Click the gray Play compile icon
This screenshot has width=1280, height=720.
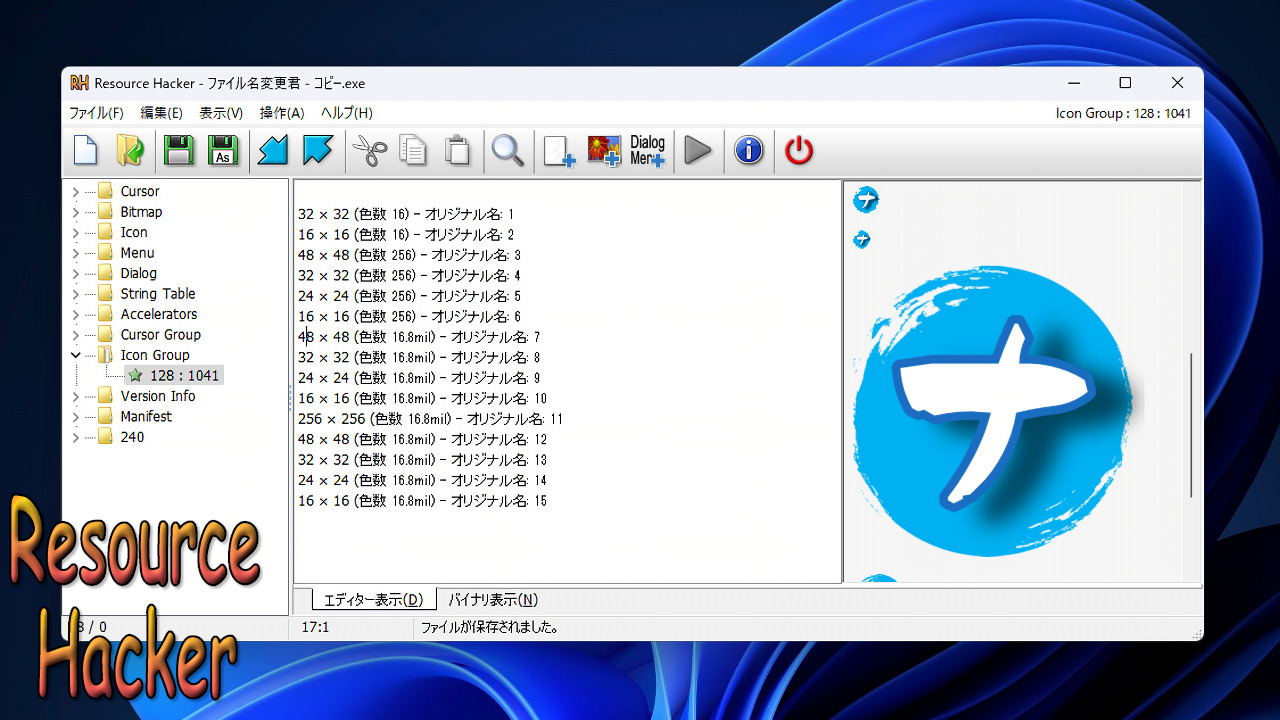[698, 151]
